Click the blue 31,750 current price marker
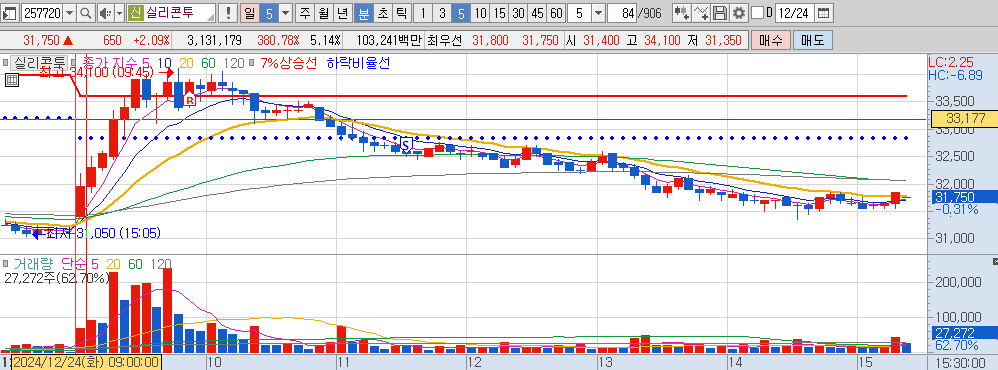The image size is (998, 370). pyautogui.click(x=965, y=197)
